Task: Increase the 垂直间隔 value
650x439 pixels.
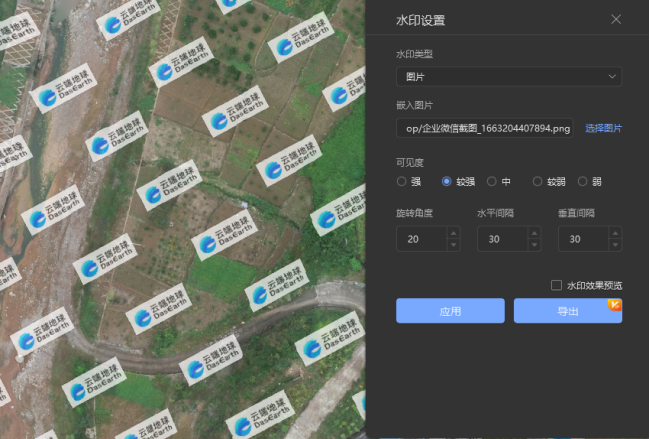Action: pyautogui.click(x=615, y=233)
